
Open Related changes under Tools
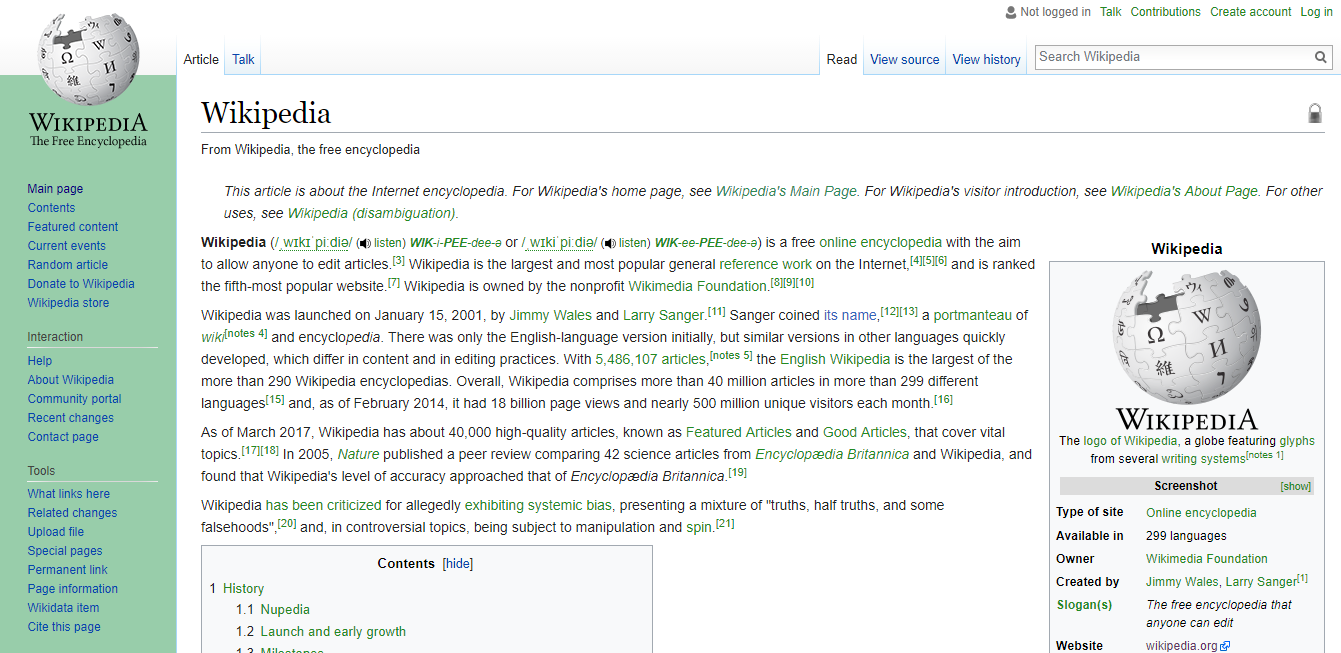coord(72,513)
